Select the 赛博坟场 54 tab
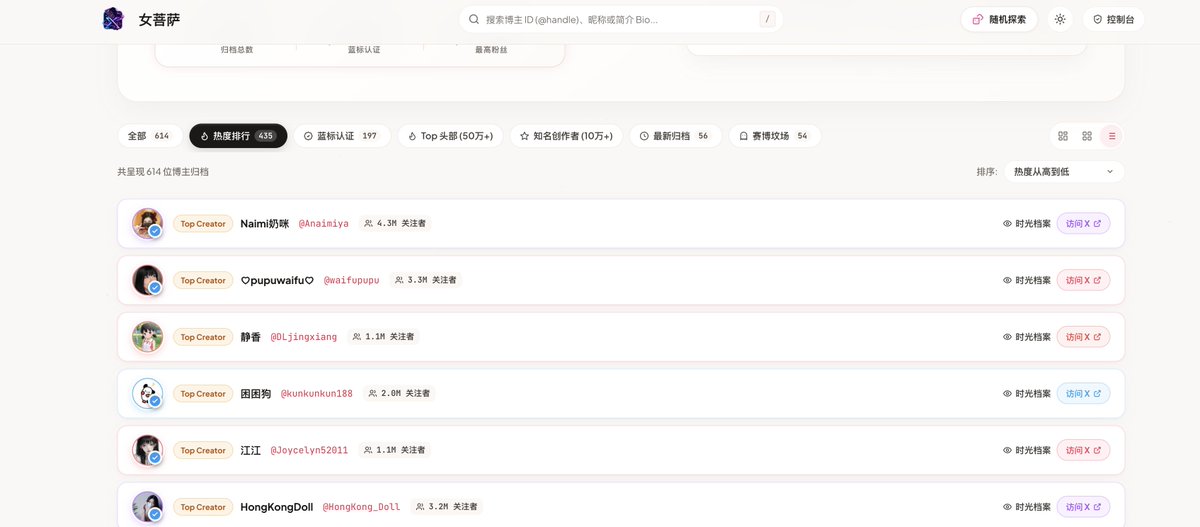Image resolution: width=1200 pixels, height=527 pixels. point(774,136)
